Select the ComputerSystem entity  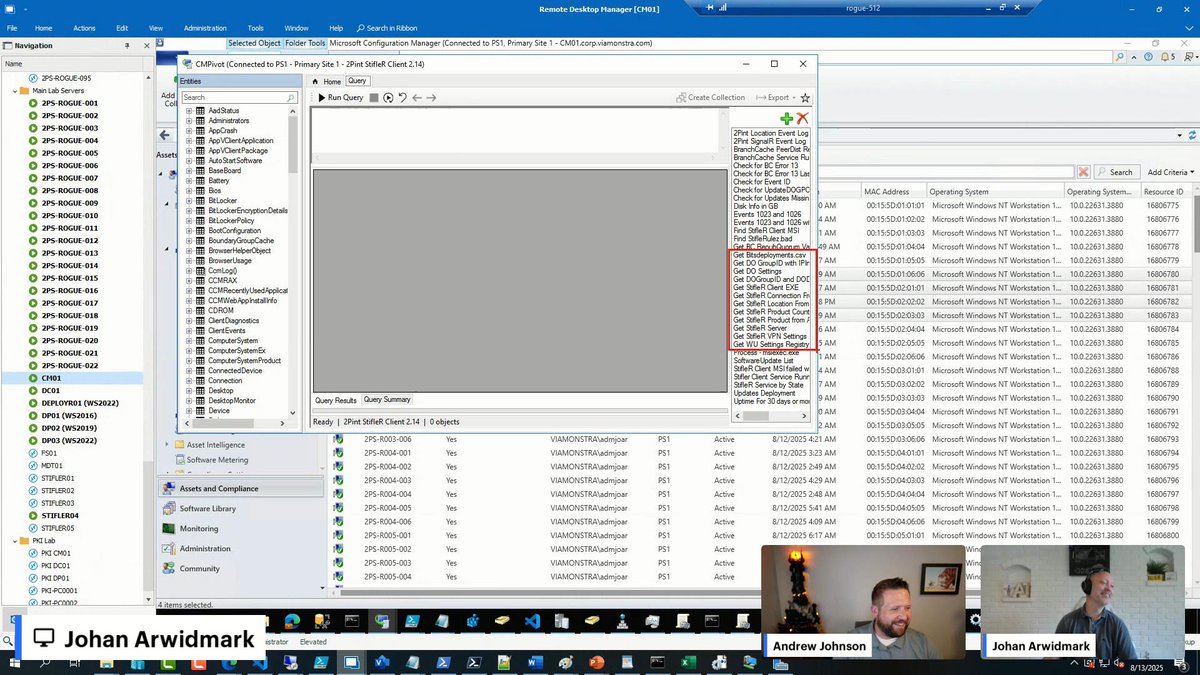[233, 341]
